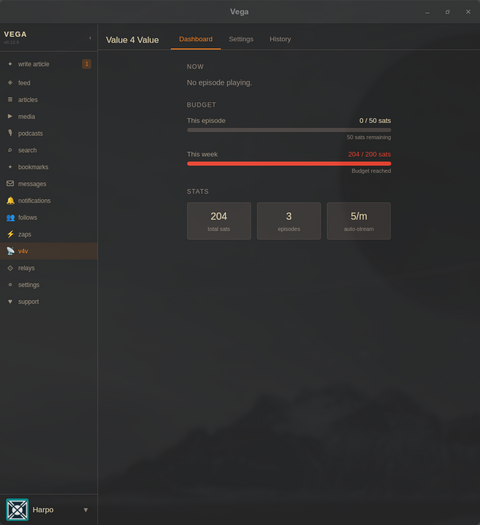Click the bookmarks icon
The image size is (480, 525).
(10, 167)
